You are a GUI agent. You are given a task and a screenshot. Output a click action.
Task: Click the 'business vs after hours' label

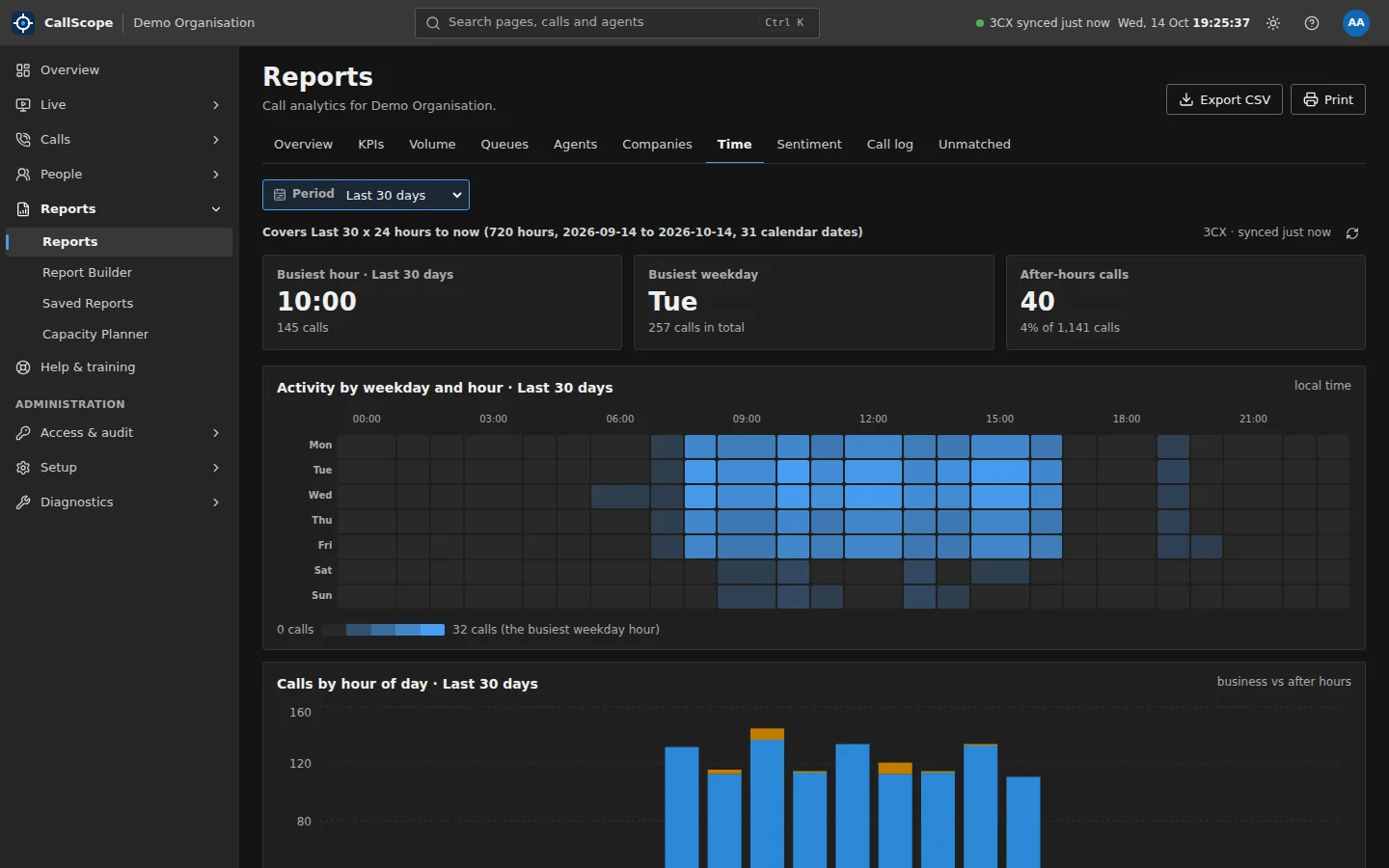click(1284, 682)
